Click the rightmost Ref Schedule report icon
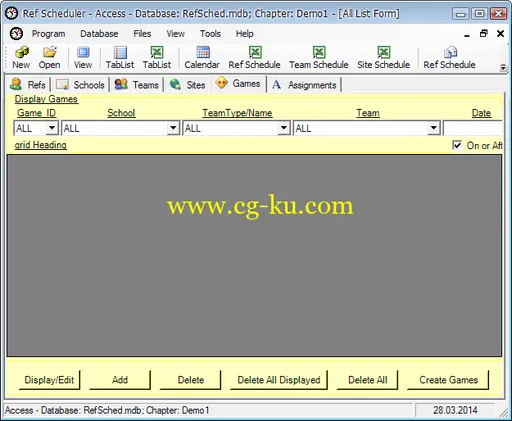Image resolution: width=512 pixels, height=421 pixels. point(450,52)
